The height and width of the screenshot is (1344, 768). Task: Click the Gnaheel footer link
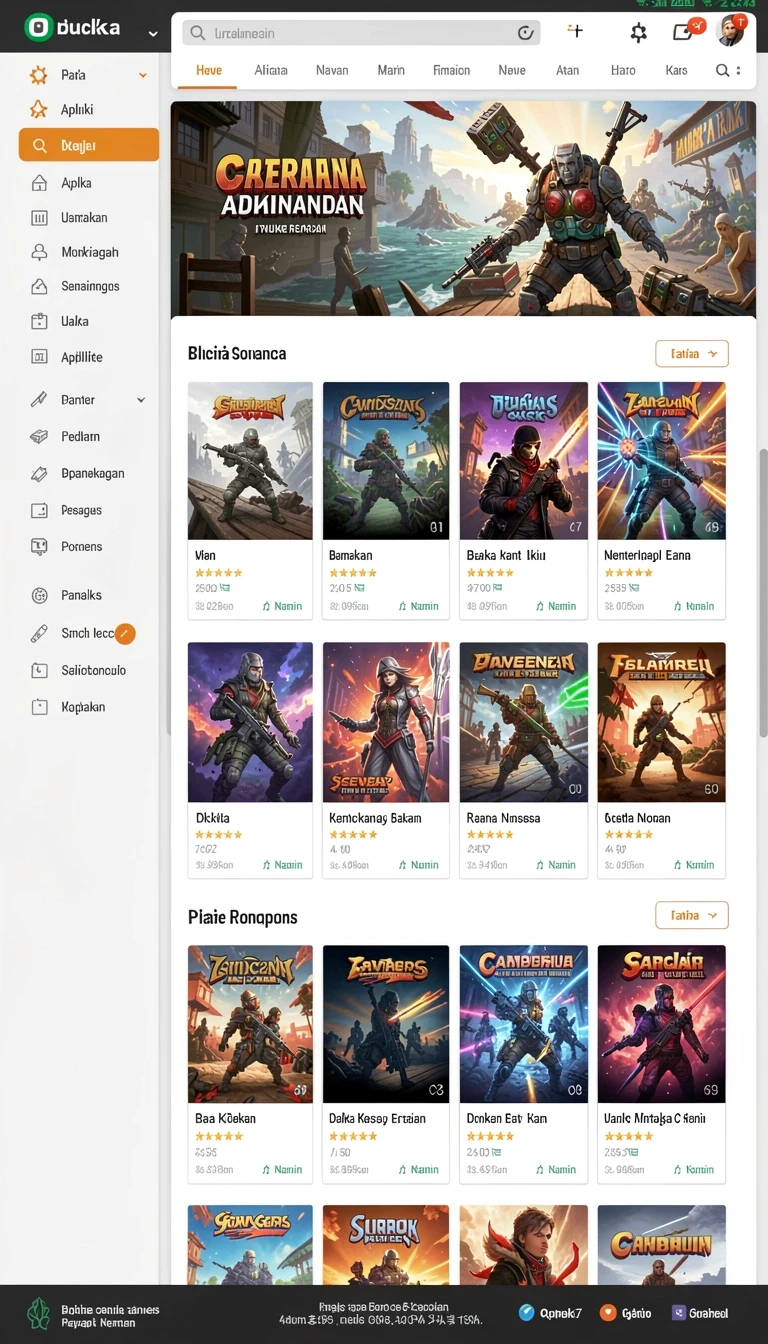700,1313
